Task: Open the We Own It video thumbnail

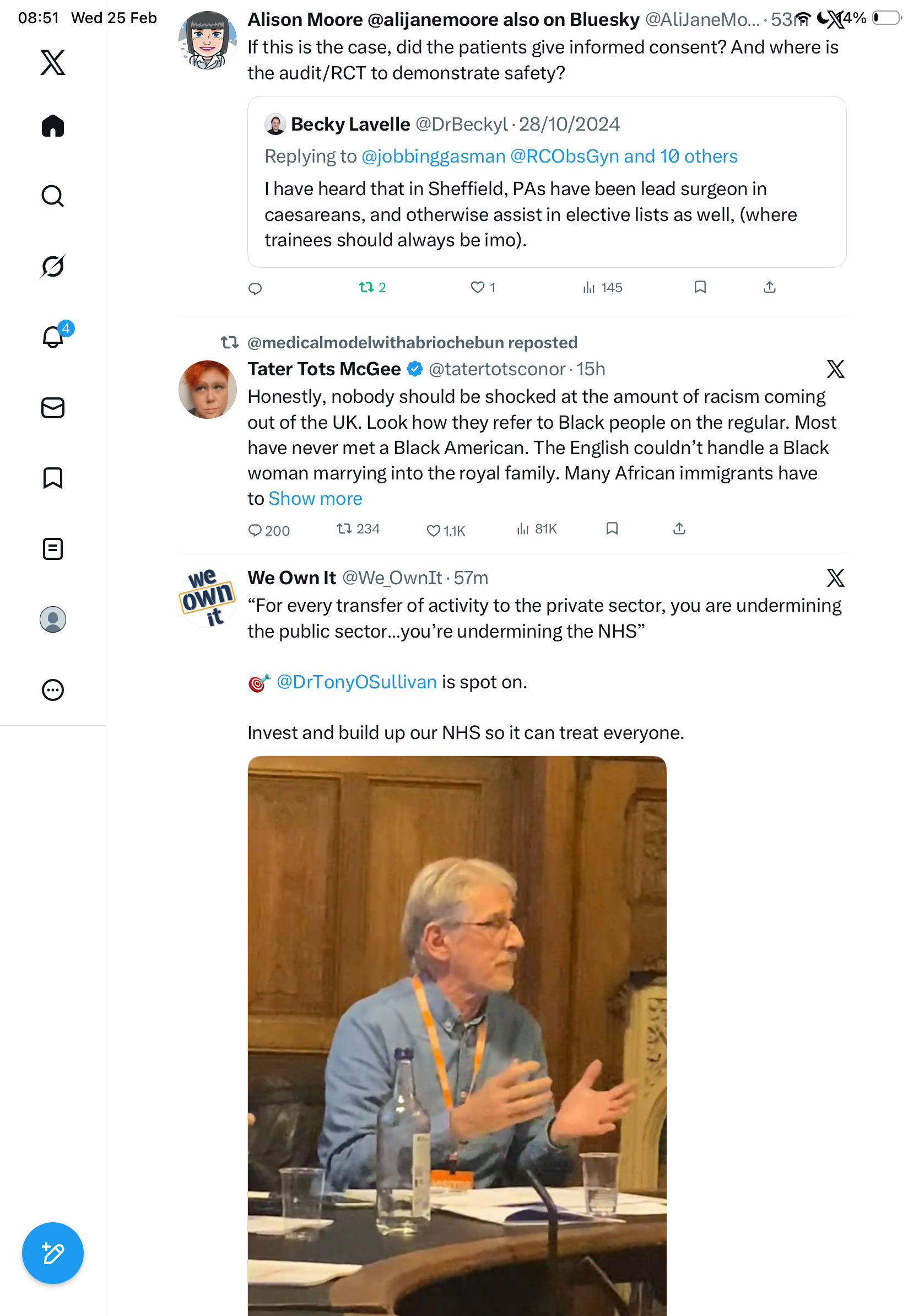Action: pos(457,1032)
